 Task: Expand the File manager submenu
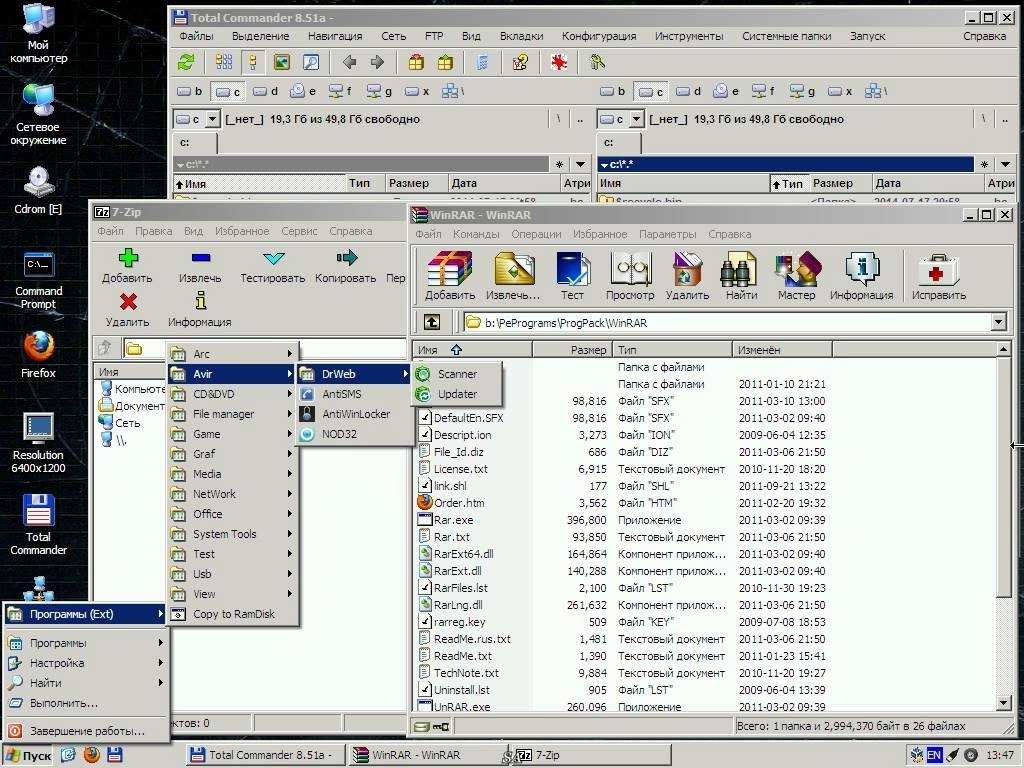point(232,414)
